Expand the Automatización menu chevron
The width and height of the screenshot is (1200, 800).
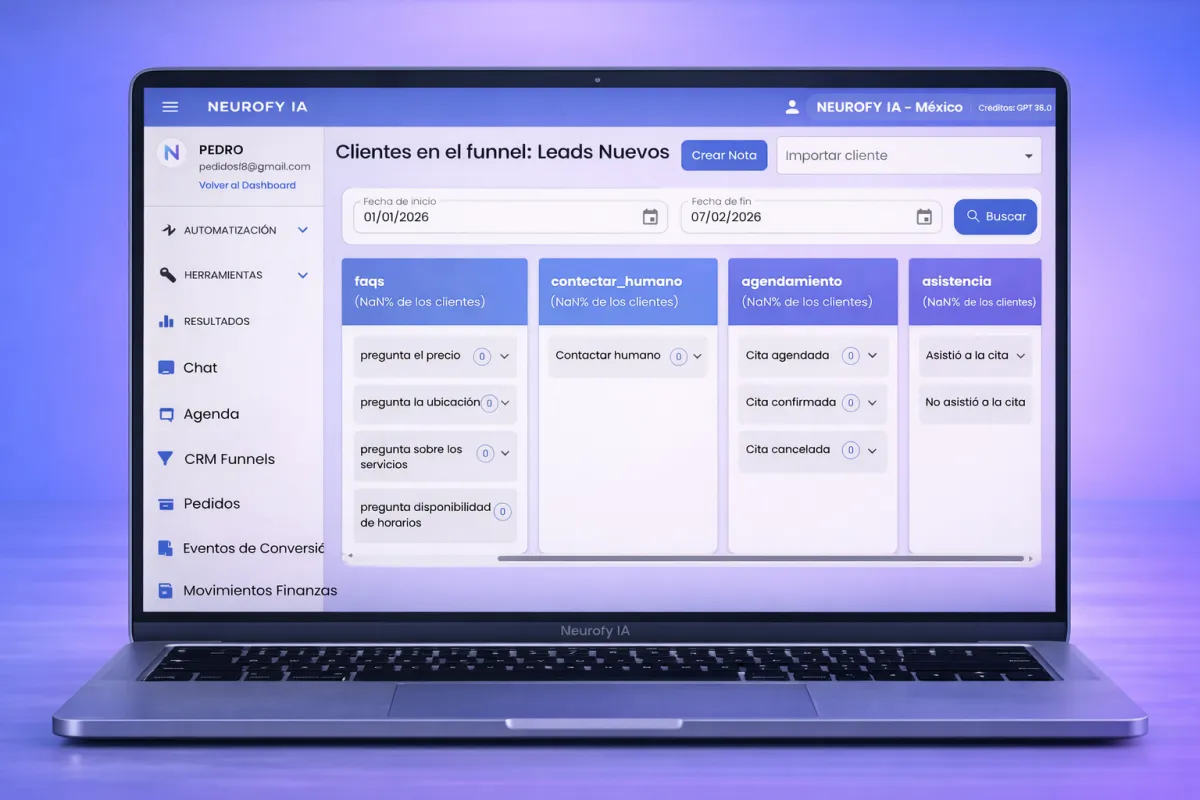click(x=303, y=230)
